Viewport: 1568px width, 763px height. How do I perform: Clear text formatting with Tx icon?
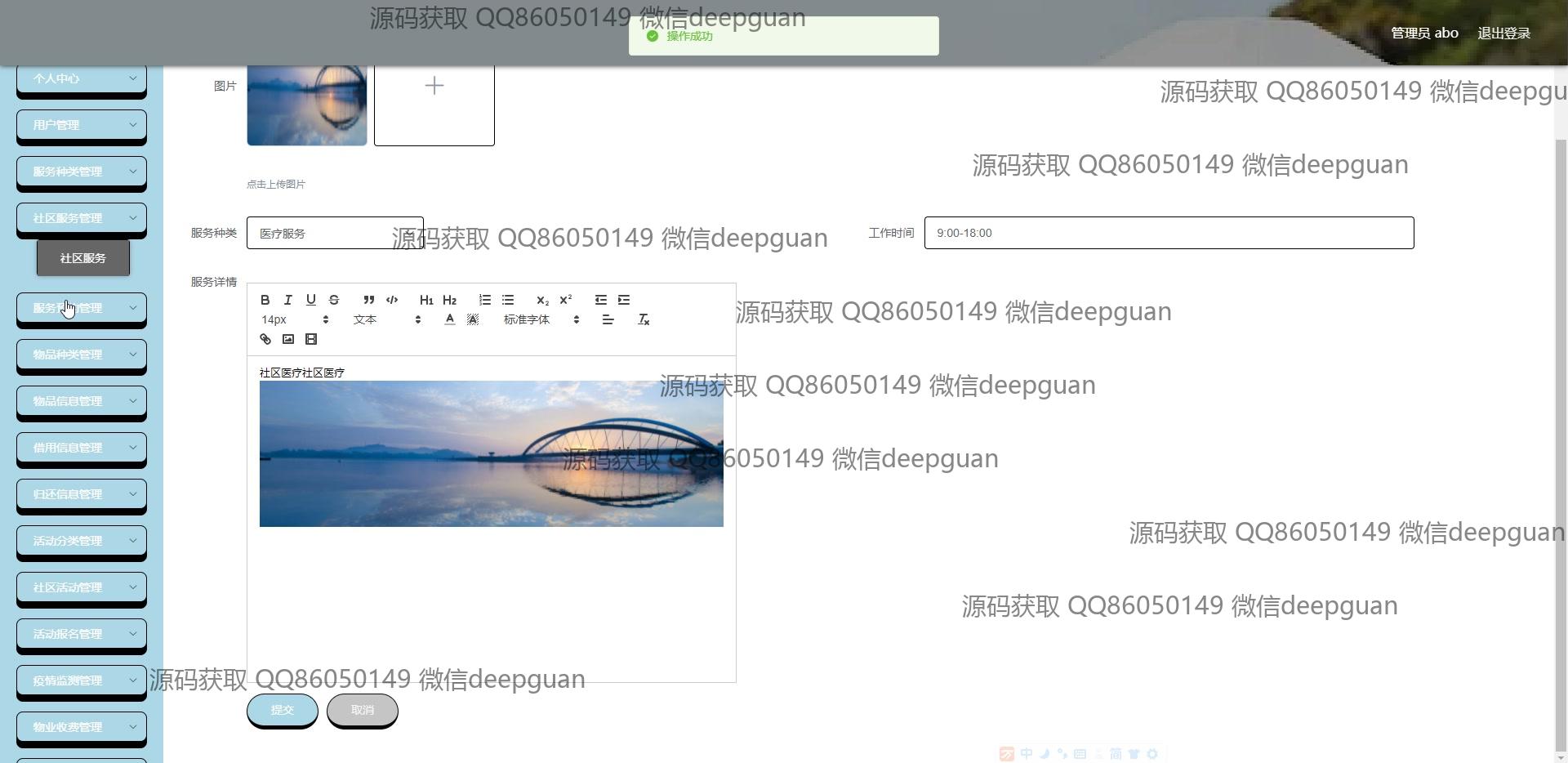tap(644, 319)
